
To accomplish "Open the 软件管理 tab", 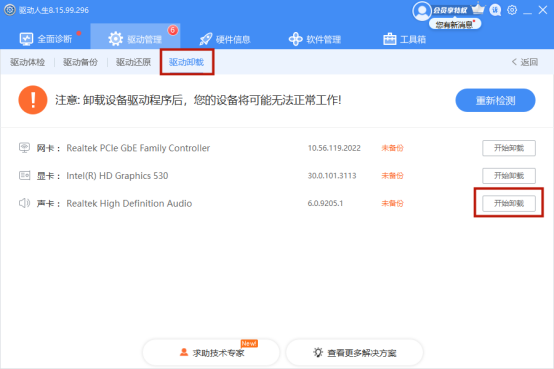I will [315, 39].
